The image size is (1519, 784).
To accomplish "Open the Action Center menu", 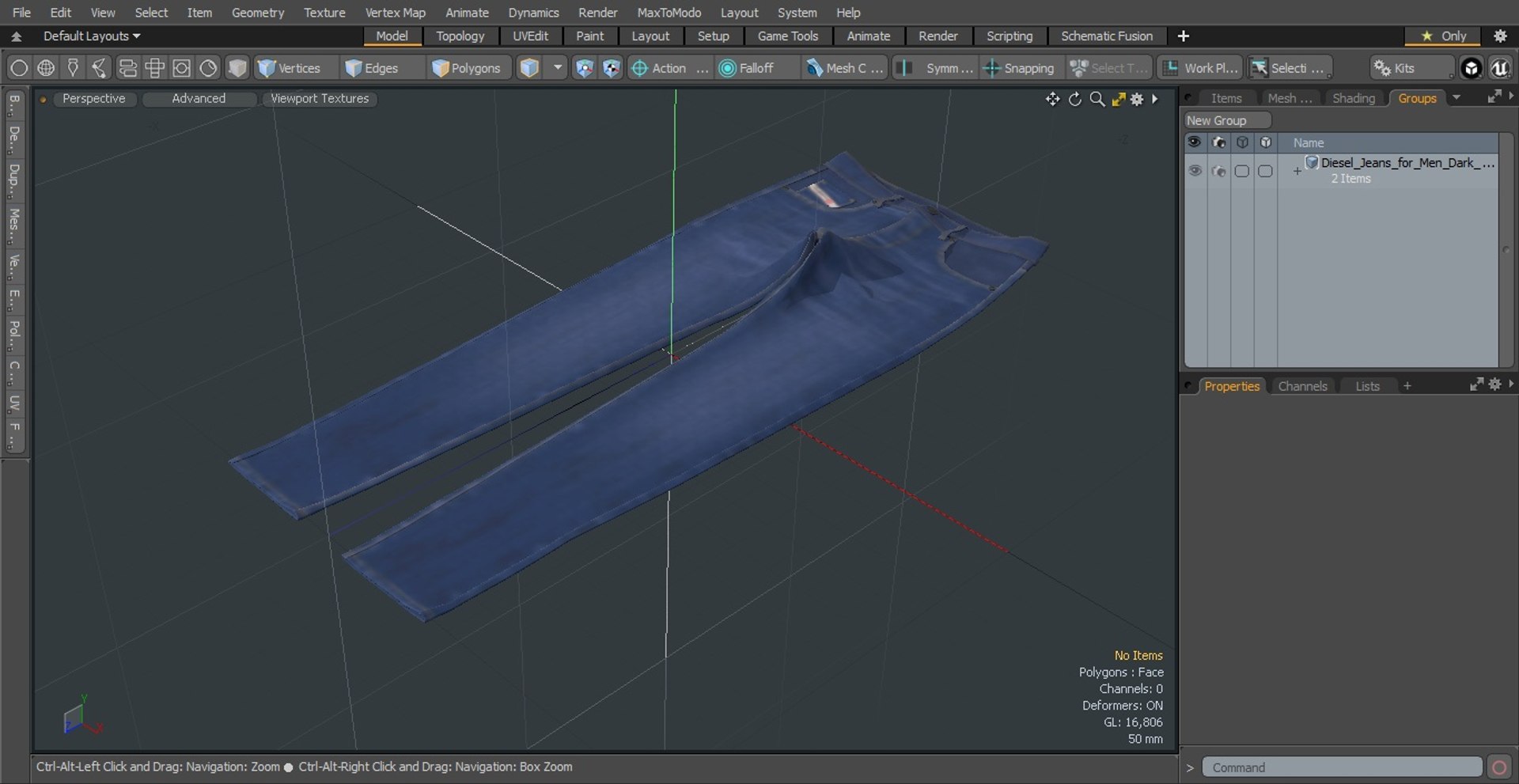I will [x=669, y=68].
